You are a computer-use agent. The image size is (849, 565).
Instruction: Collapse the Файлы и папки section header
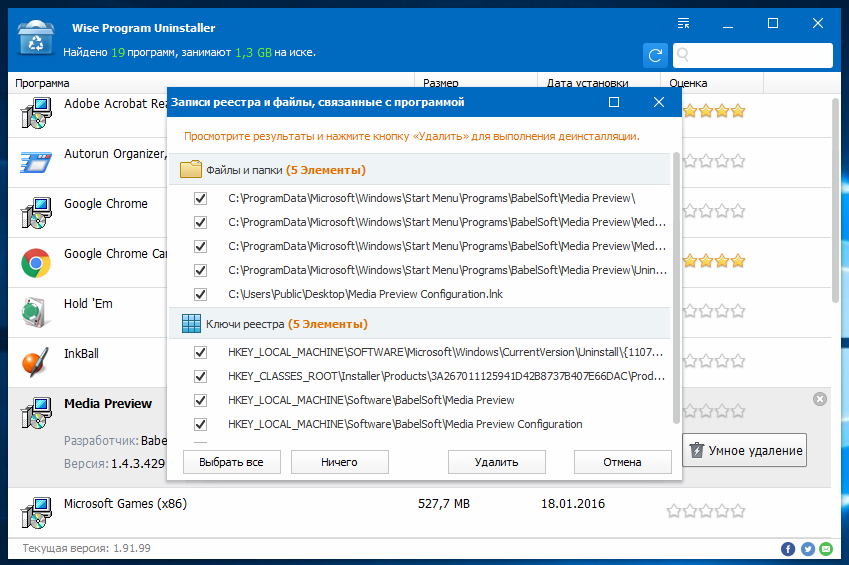coord(420,170)
